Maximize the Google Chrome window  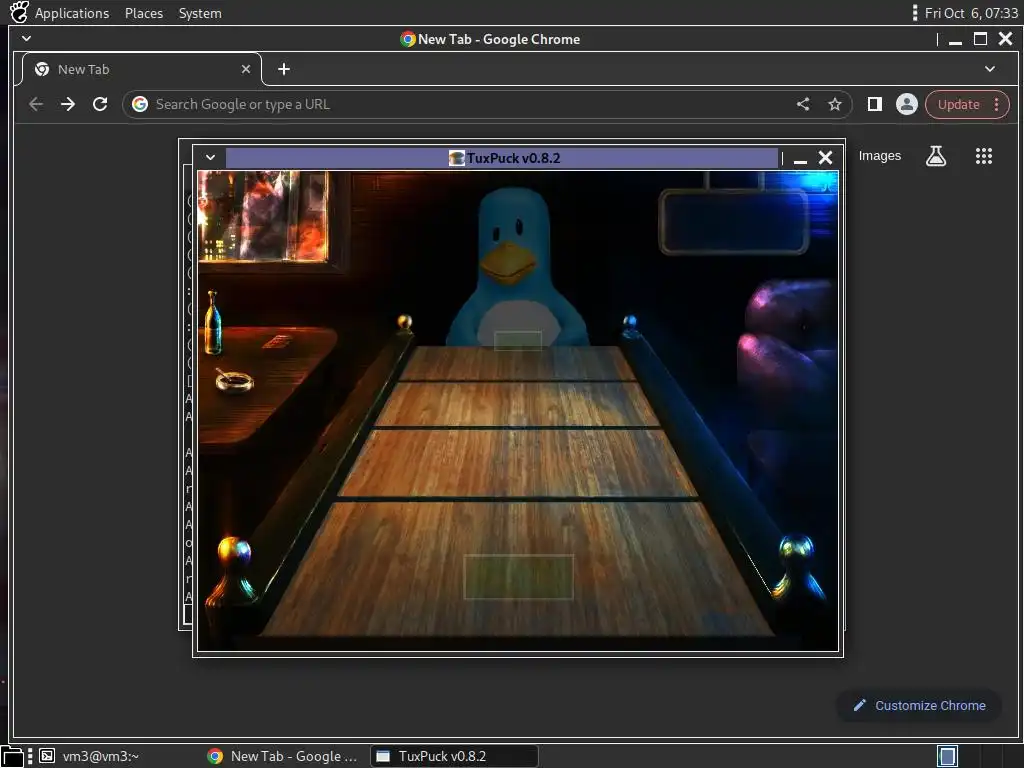point(980,39)
